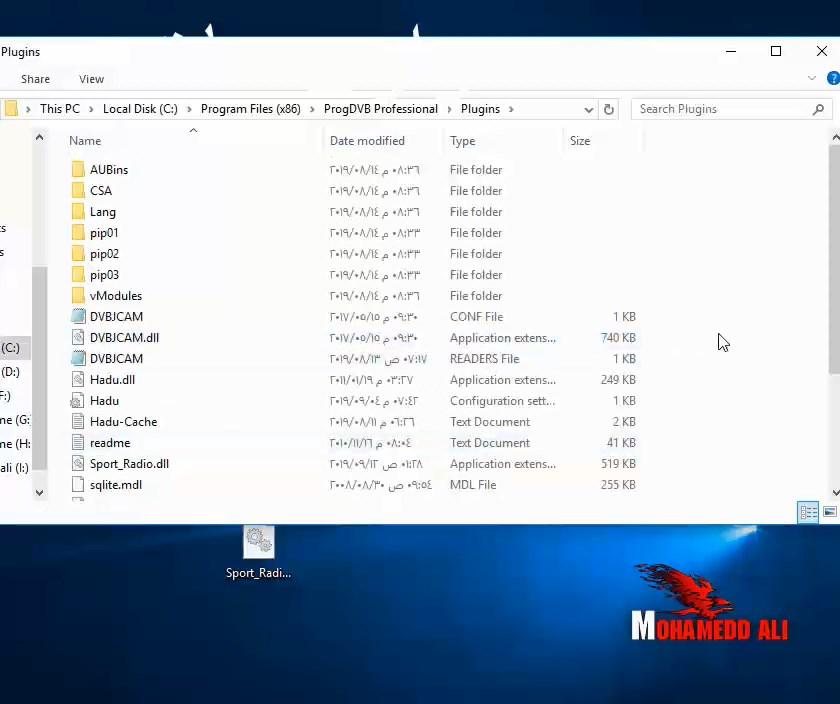
Task: Open the chevron after ProgDVB Professional in path
Action: click(450, 109)
